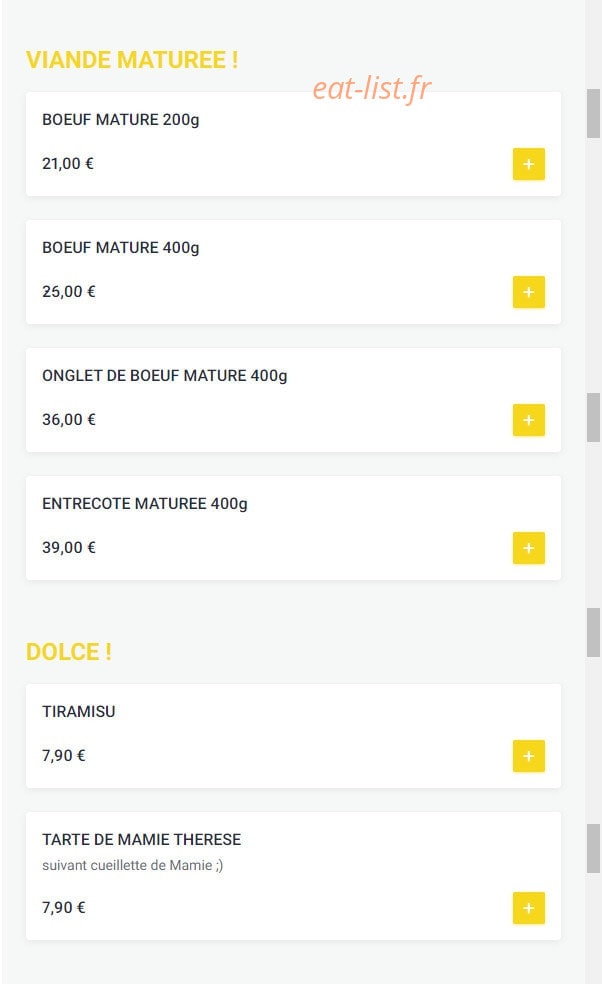This screenshot has width=602, height=984.
Task: Click the suivant cueillette de Mamie description
Action: click(x=132, y=865)
